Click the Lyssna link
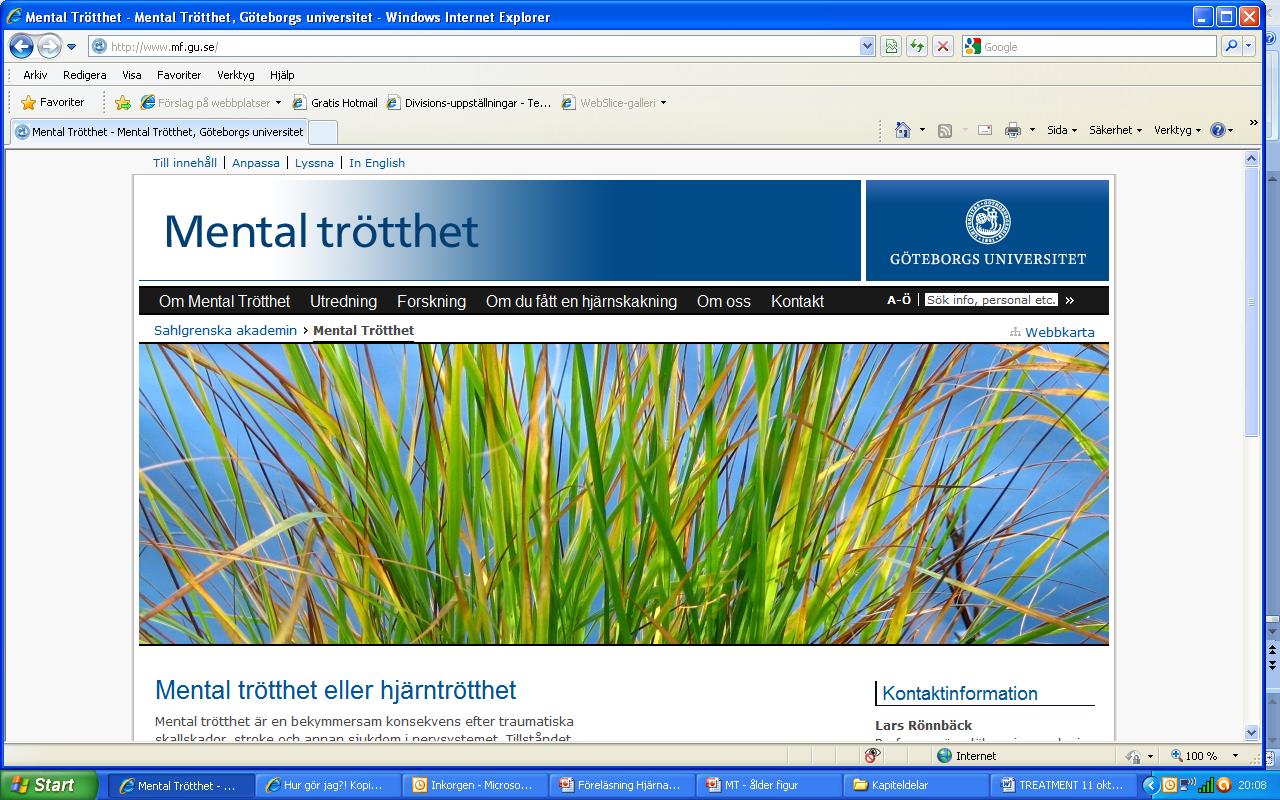This screenshot has height=800, width=1280. point(314,163)
